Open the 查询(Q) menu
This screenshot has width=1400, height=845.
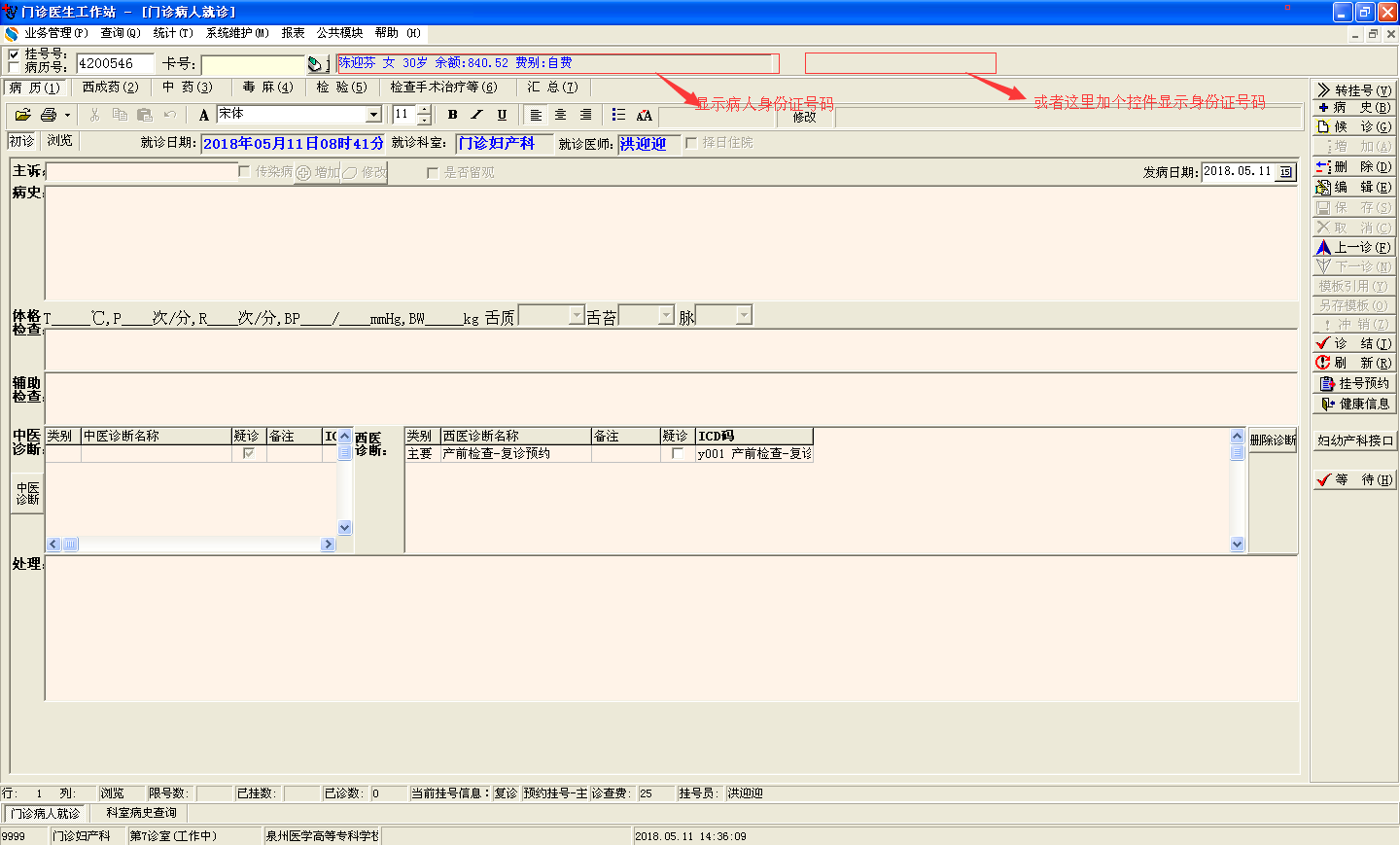[x=121, y=33]
